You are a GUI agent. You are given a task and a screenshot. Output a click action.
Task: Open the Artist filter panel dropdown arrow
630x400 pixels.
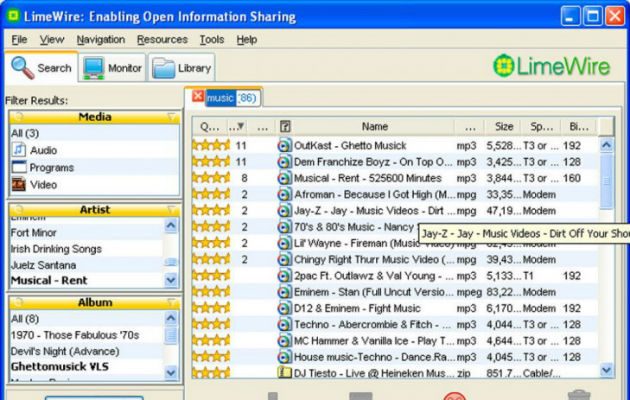tap(169, 210)
